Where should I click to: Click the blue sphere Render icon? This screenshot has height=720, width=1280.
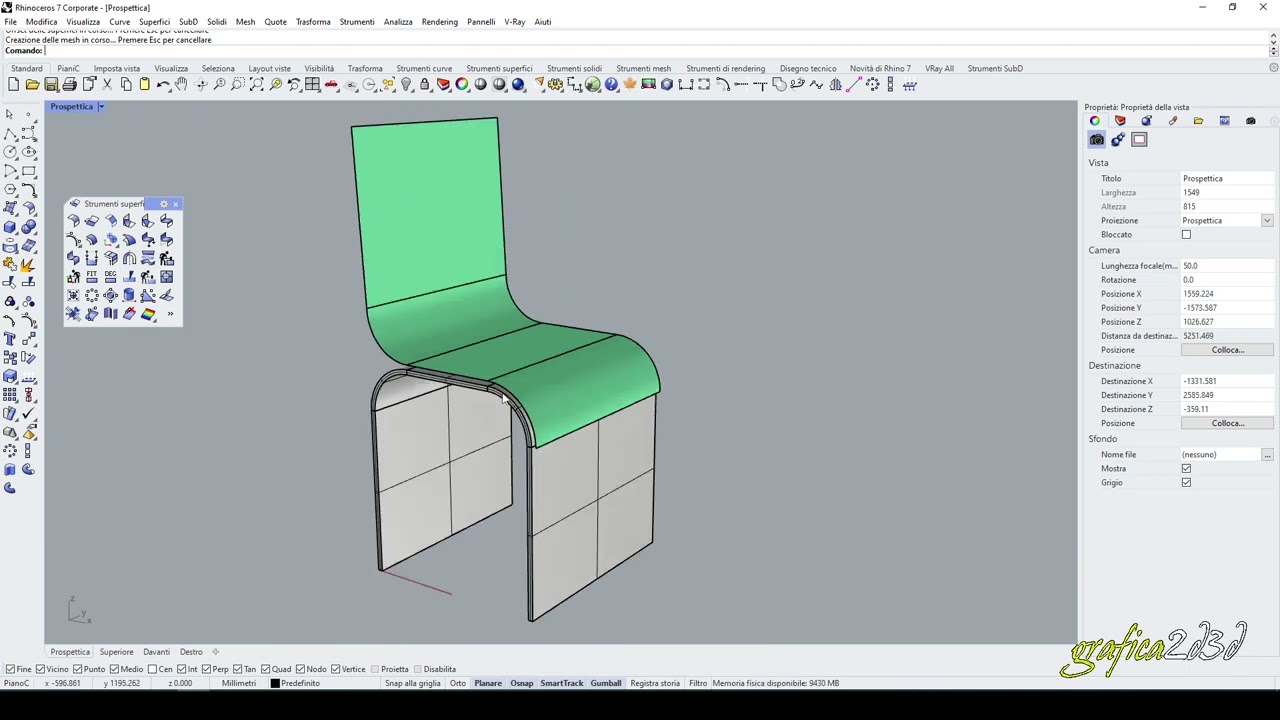click(x=518, y=85)
